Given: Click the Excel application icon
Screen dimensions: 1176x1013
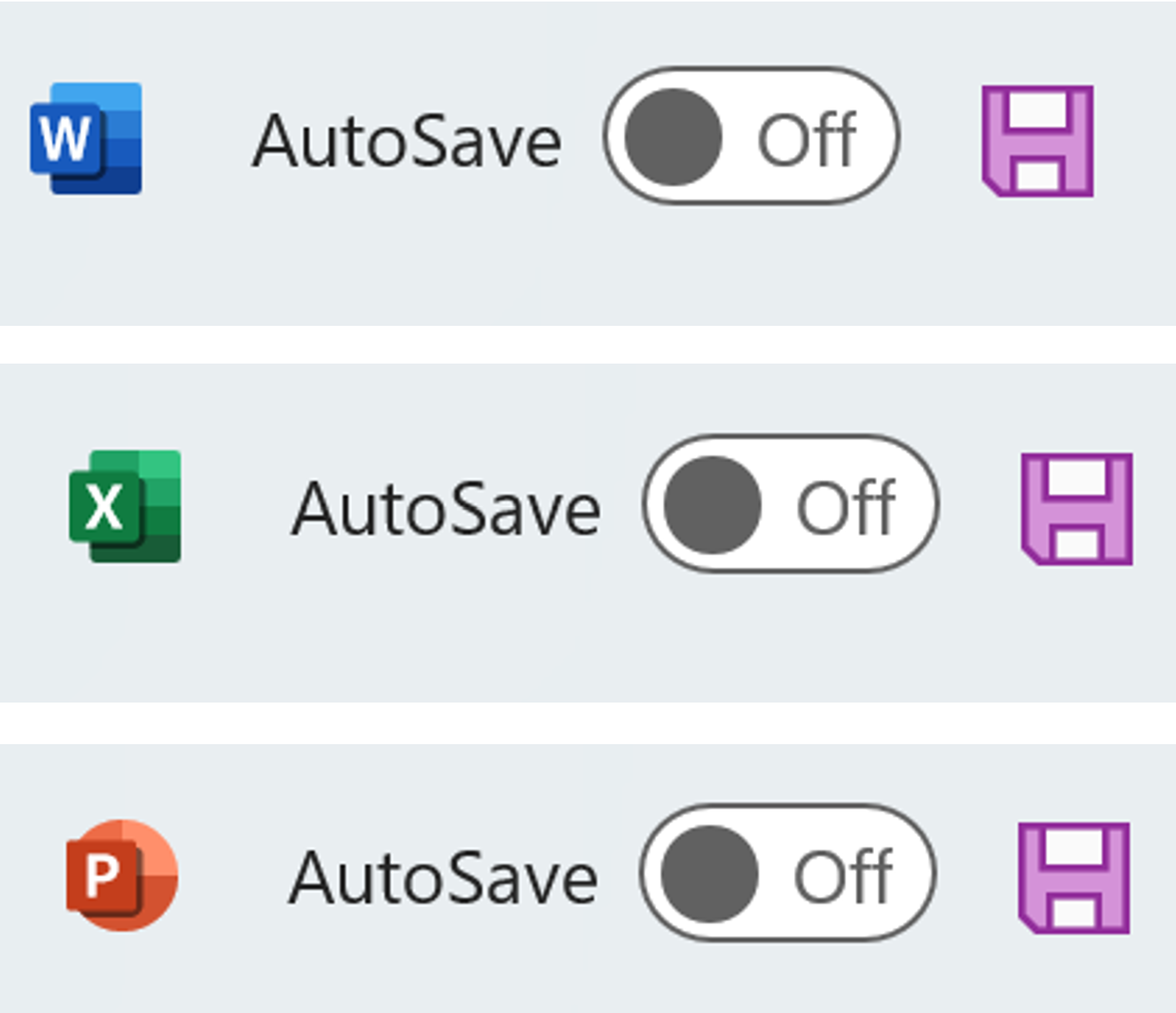Looking at the screenshot, I should click(126, 506).
